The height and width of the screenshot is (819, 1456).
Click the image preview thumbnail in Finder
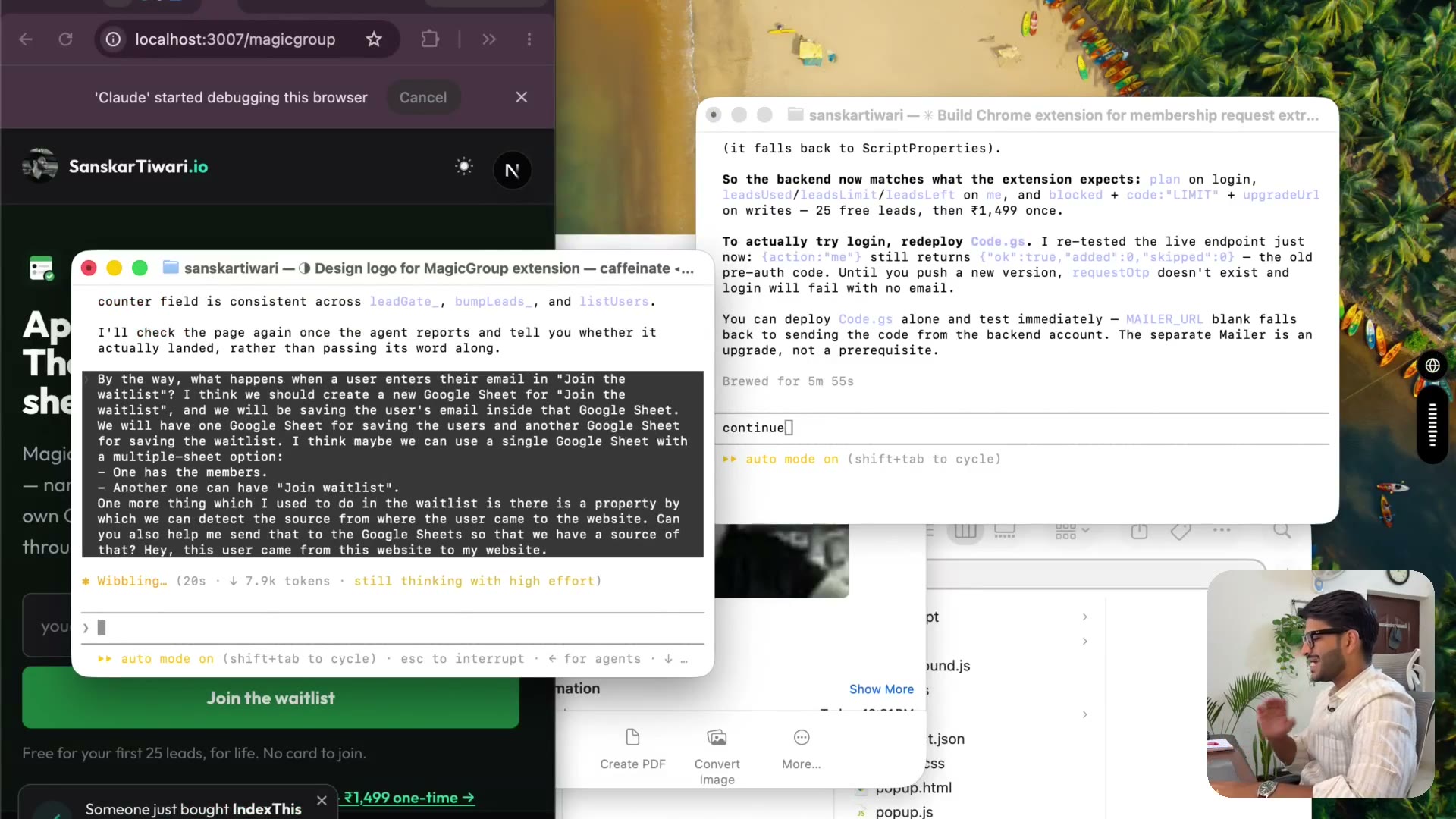[782, 560]
